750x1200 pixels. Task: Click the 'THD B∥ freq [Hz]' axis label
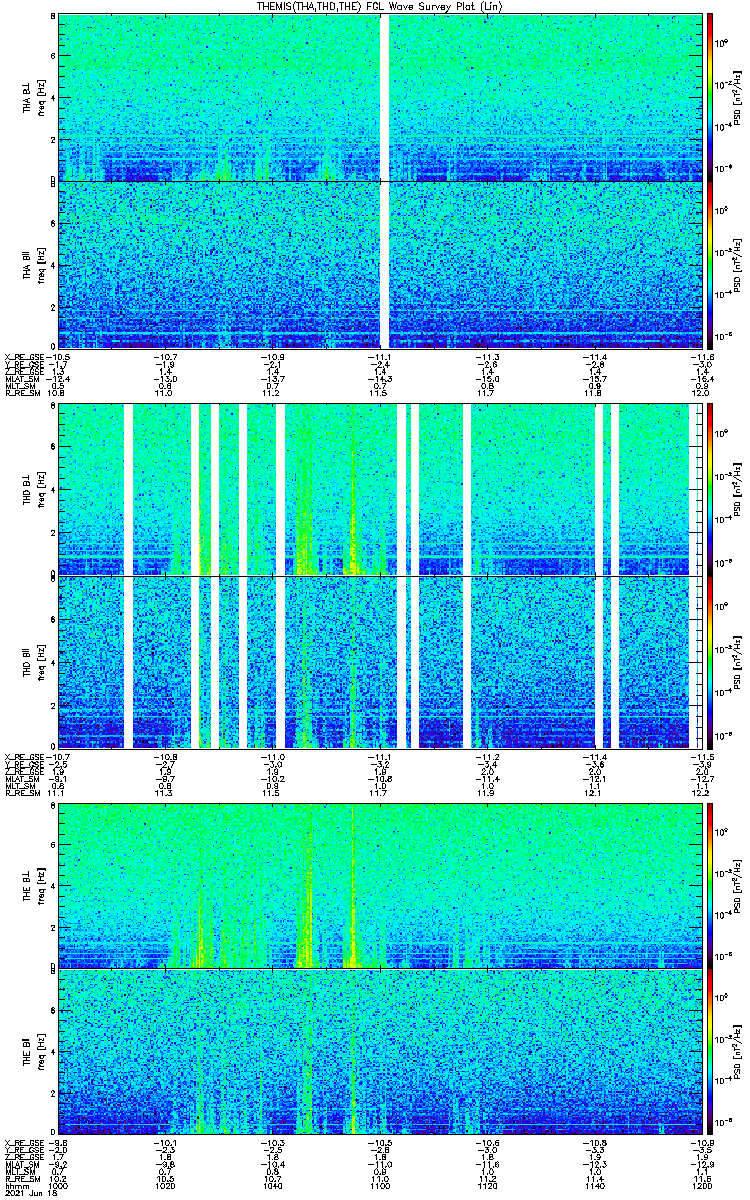coord(34,662)
